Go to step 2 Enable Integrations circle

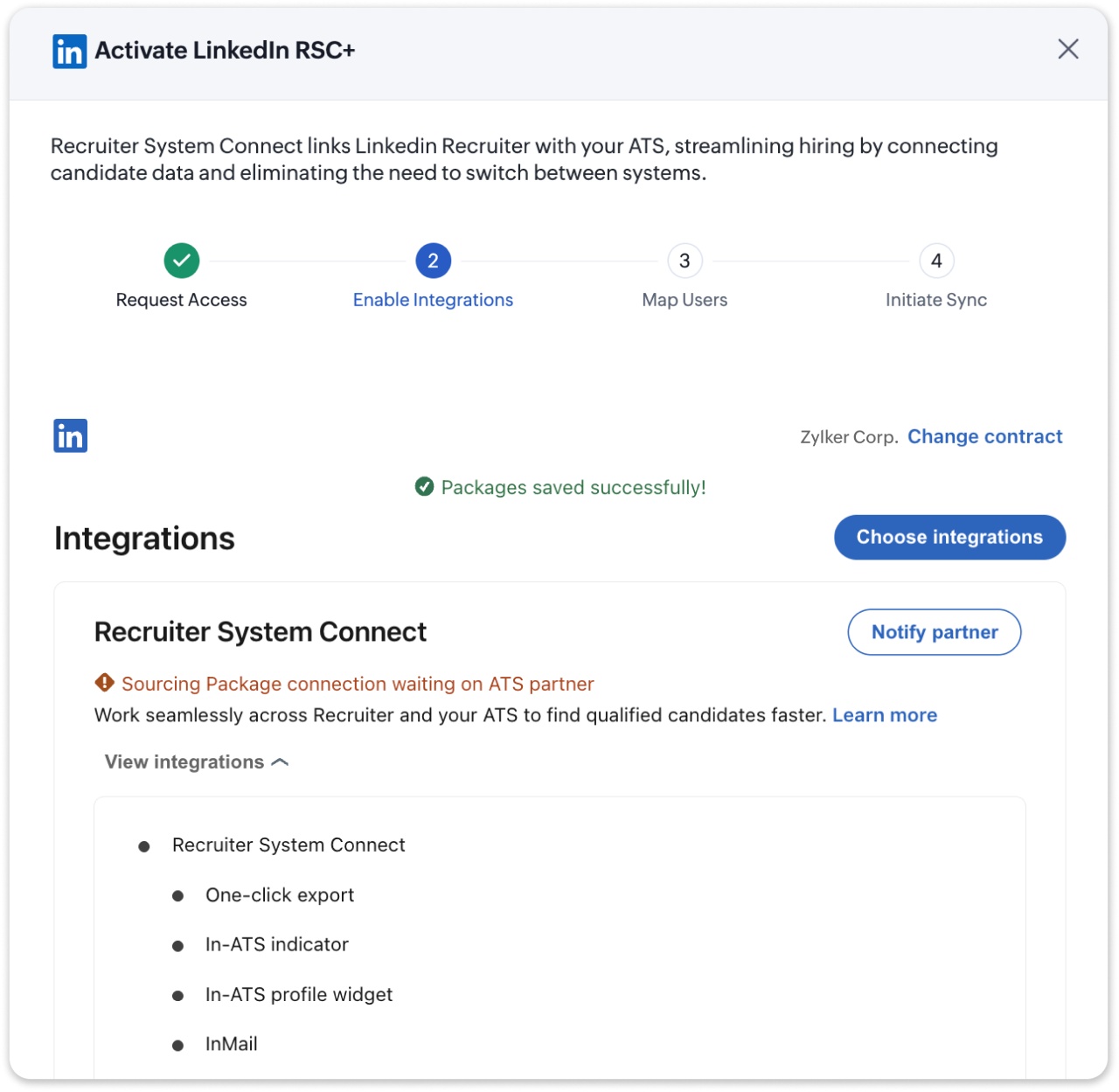tap(433, 261)
